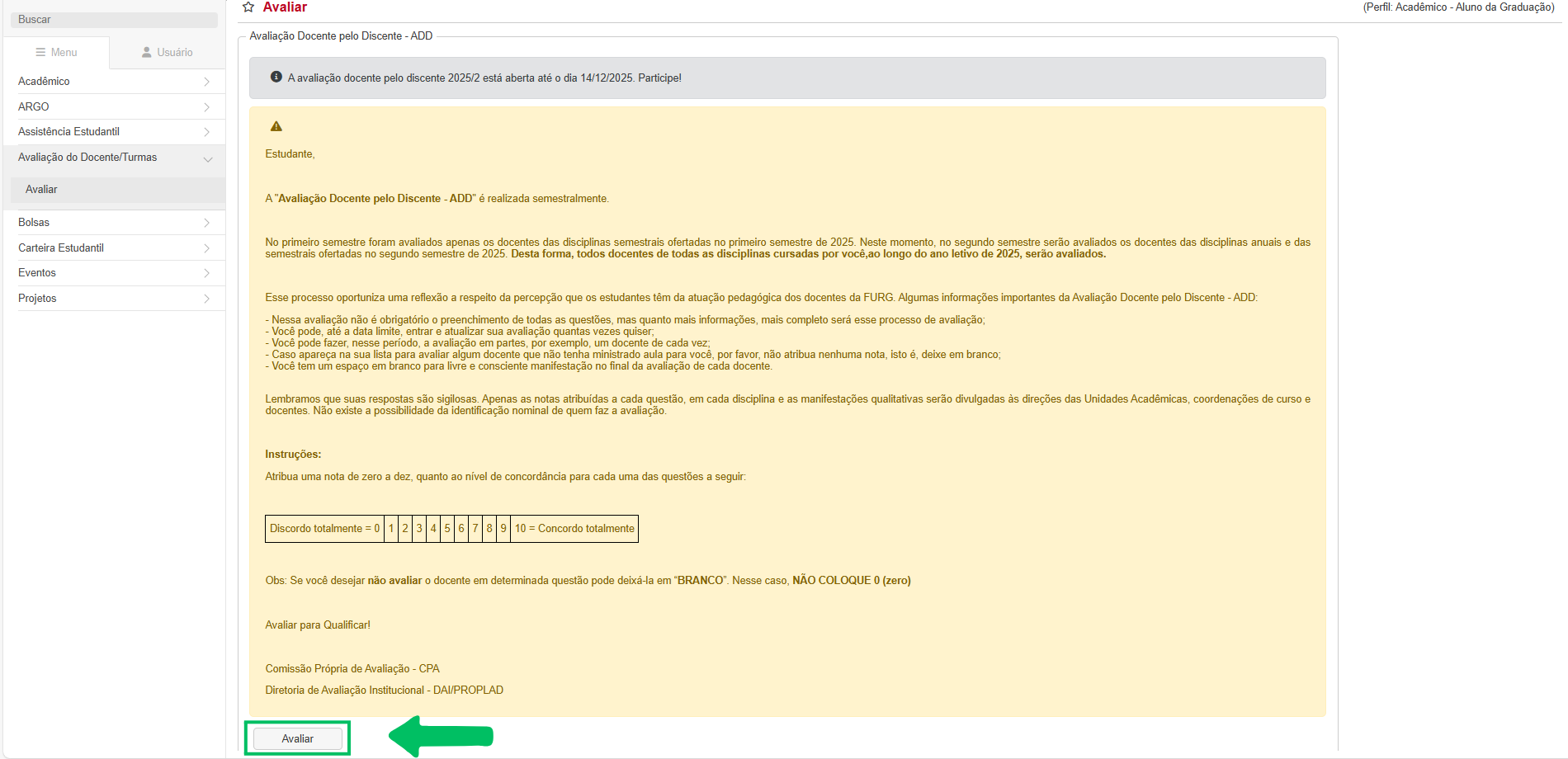1568x759 pixels.
Task: Click into the Buscar search field
Action: coord(114,20)
